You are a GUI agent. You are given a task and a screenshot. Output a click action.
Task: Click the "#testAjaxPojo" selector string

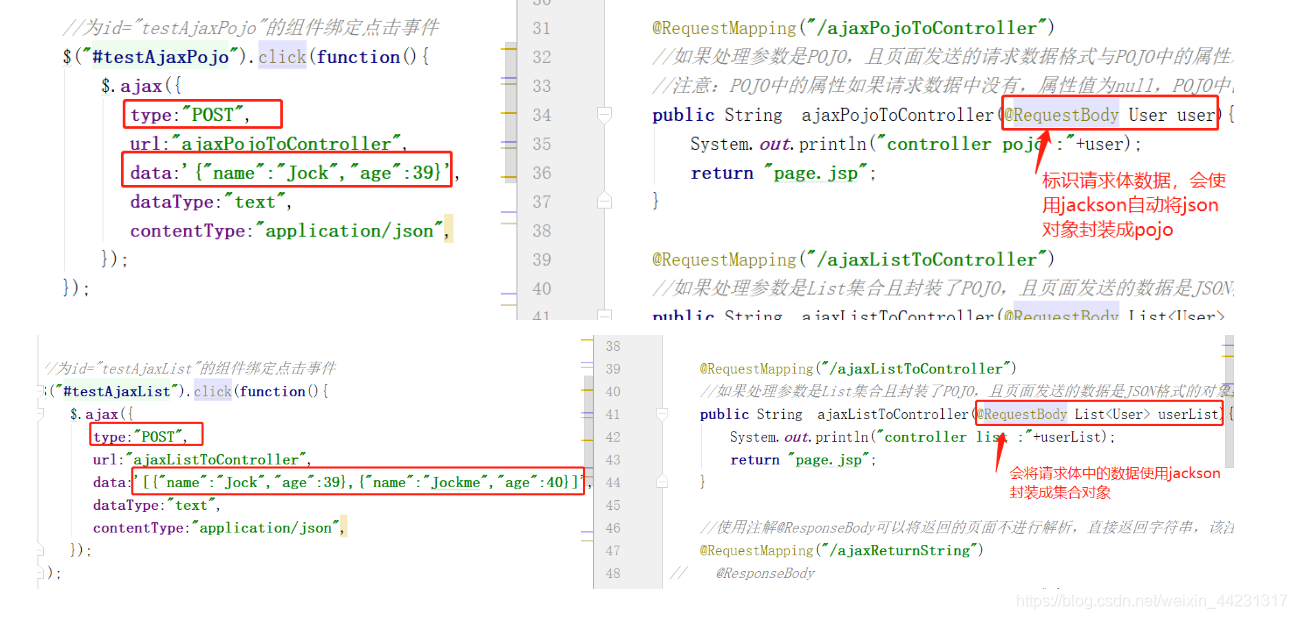[160, 57]
